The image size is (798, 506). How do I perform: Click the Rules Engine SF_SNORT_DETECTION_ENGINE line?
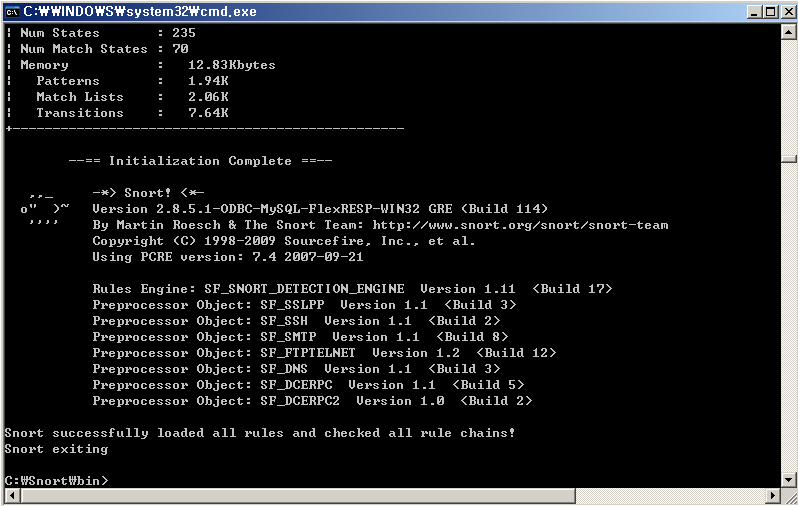point(352,289)
